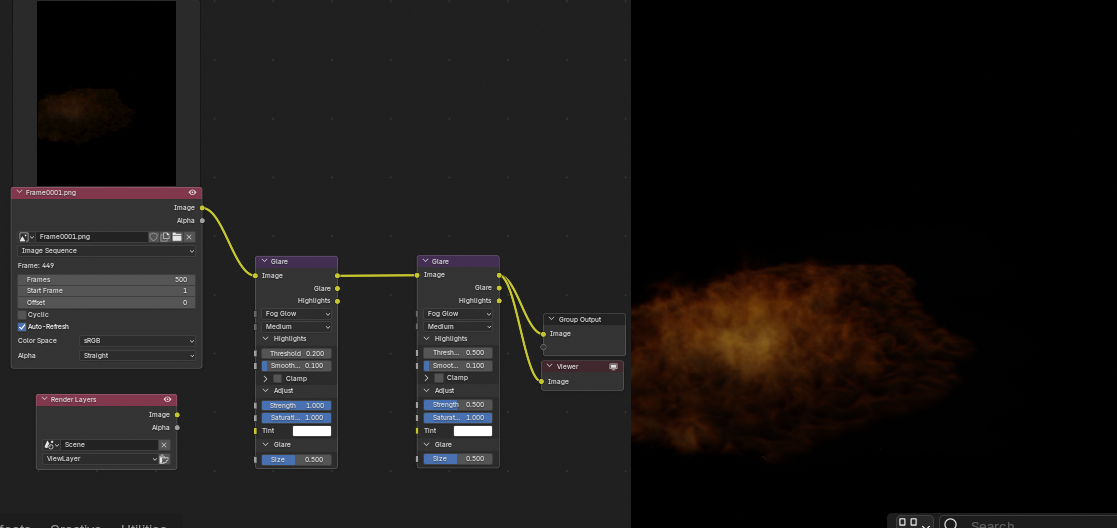Click the Viewer node monitor icon
Image resolution: width=1117 pixels, height=528 pixels.
[x=613, y=366]
